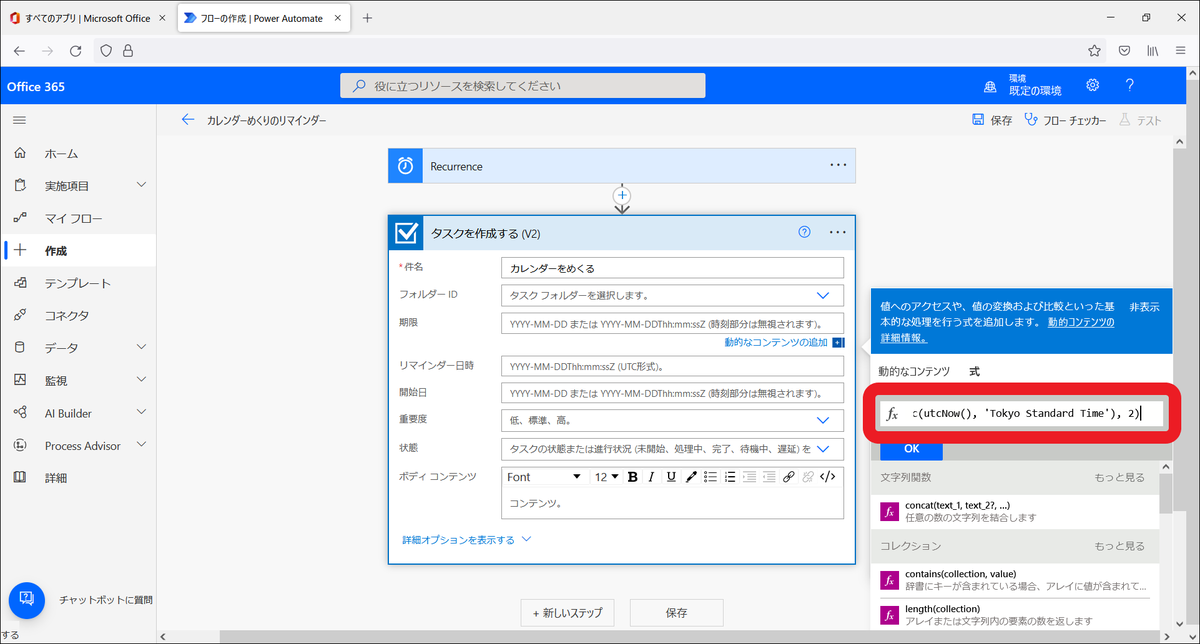Image resolution: width=1200 pixels, height=644 pixels.
Task: Click the help question mark on タスクを作成する card
Action: click(804, 231)
